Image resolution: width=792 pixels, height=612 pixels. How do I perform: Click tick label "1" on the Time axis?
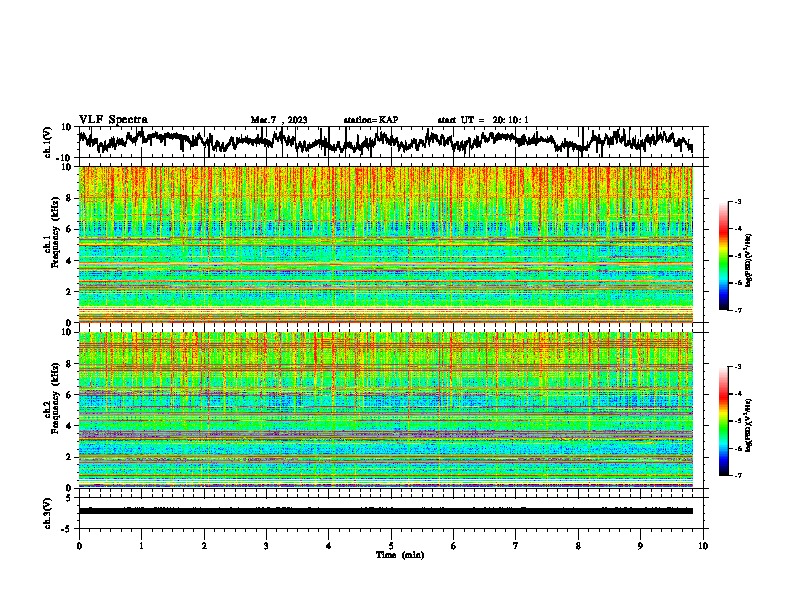point(141,546)
